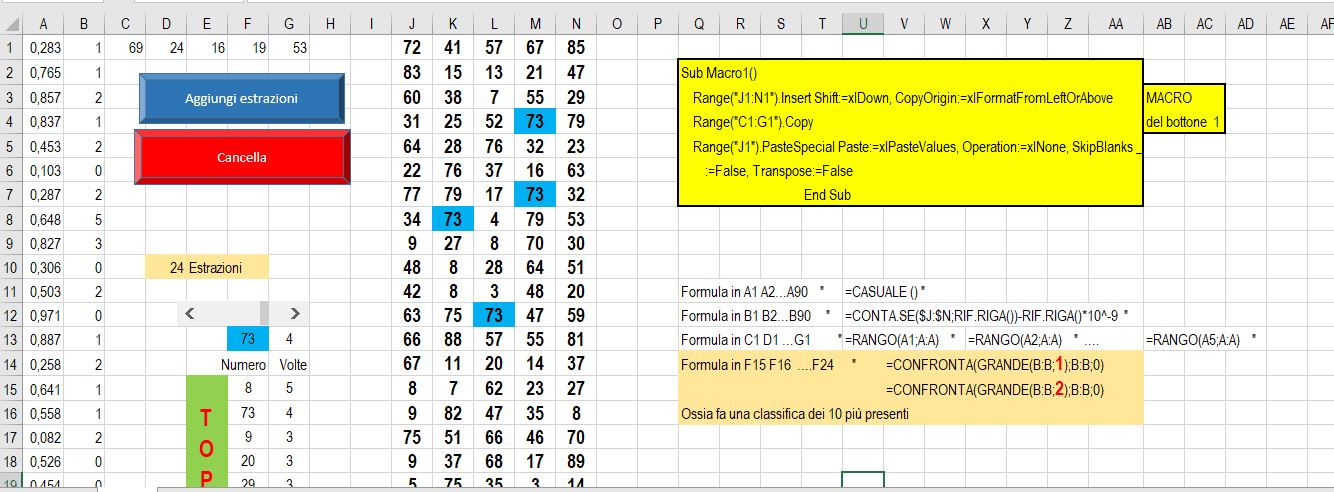This screenshot has height=492, width=1334.
Task: Click the '=CASUALE ()' formula text
Action: [x=885, y=292]
